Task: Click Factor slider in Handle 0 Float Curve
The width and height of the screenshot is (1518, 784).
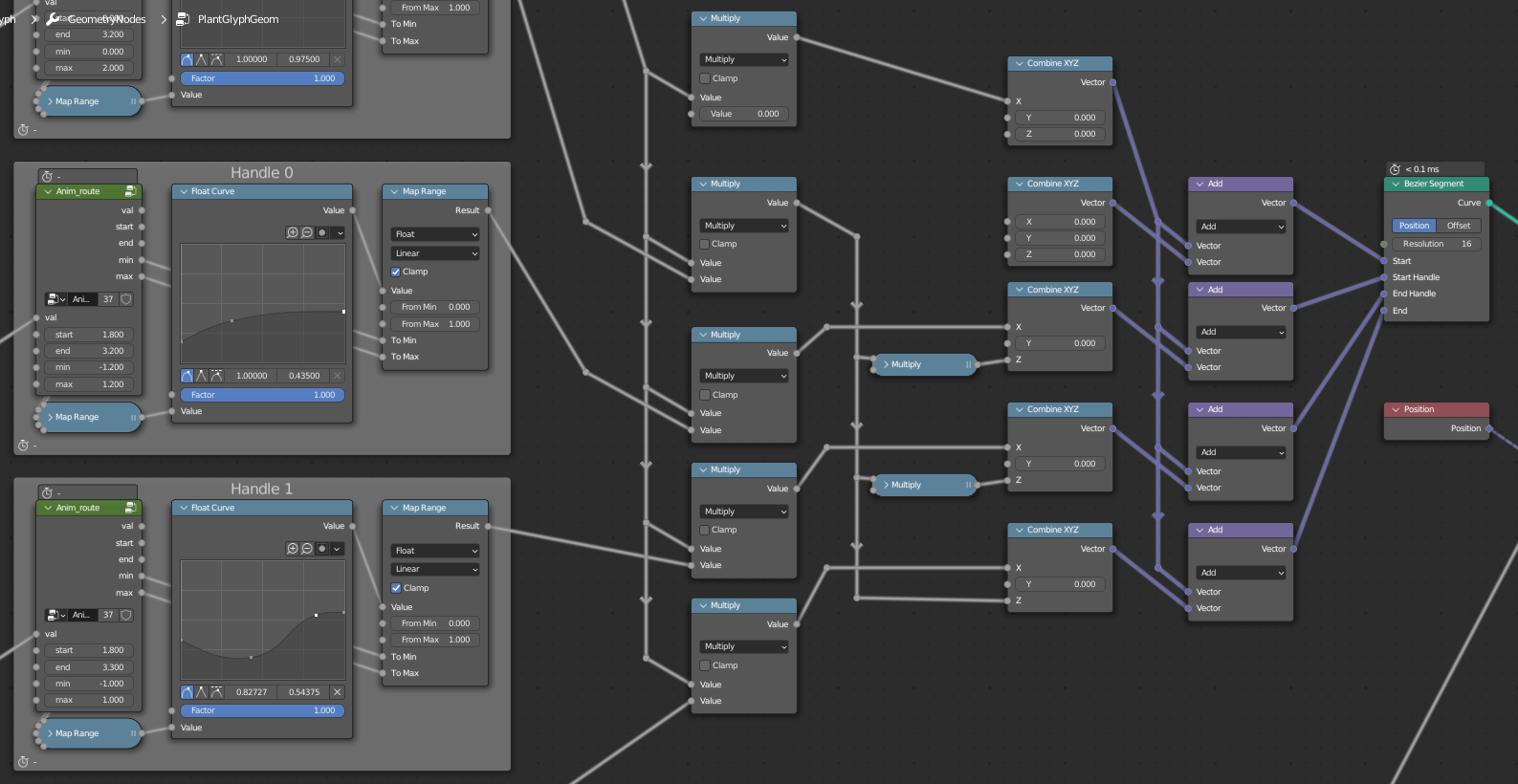Action: point(262,395)
